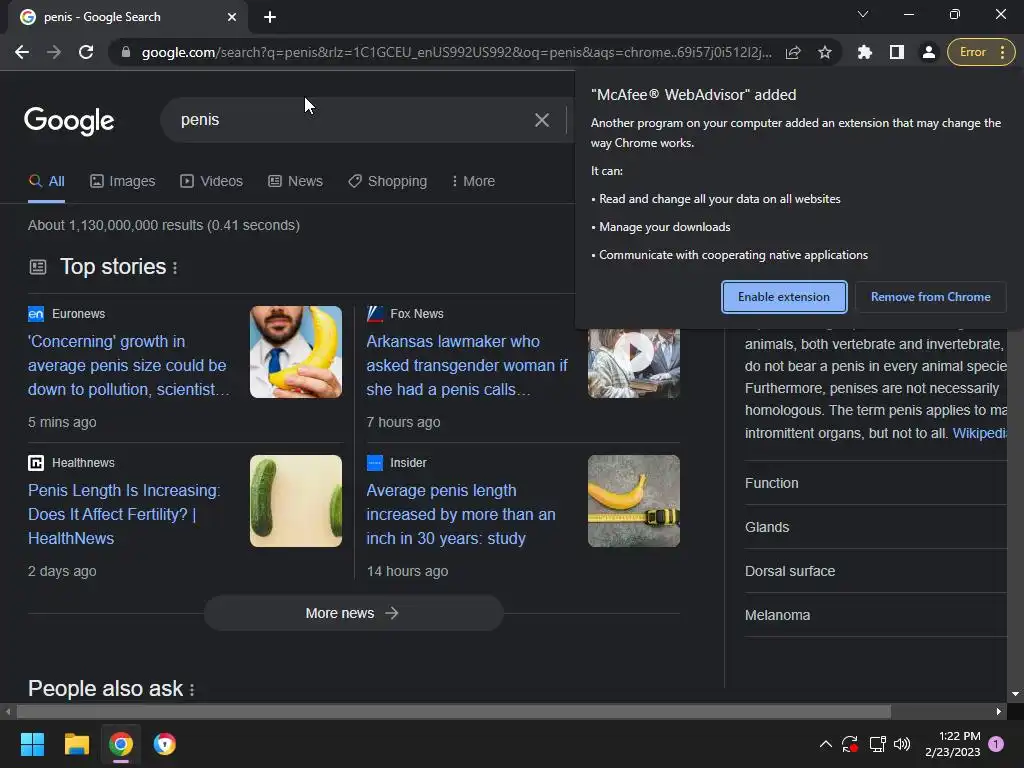Open a new browser tab
The height and width of the screenshot is (768, 1024).
point(270,17)
